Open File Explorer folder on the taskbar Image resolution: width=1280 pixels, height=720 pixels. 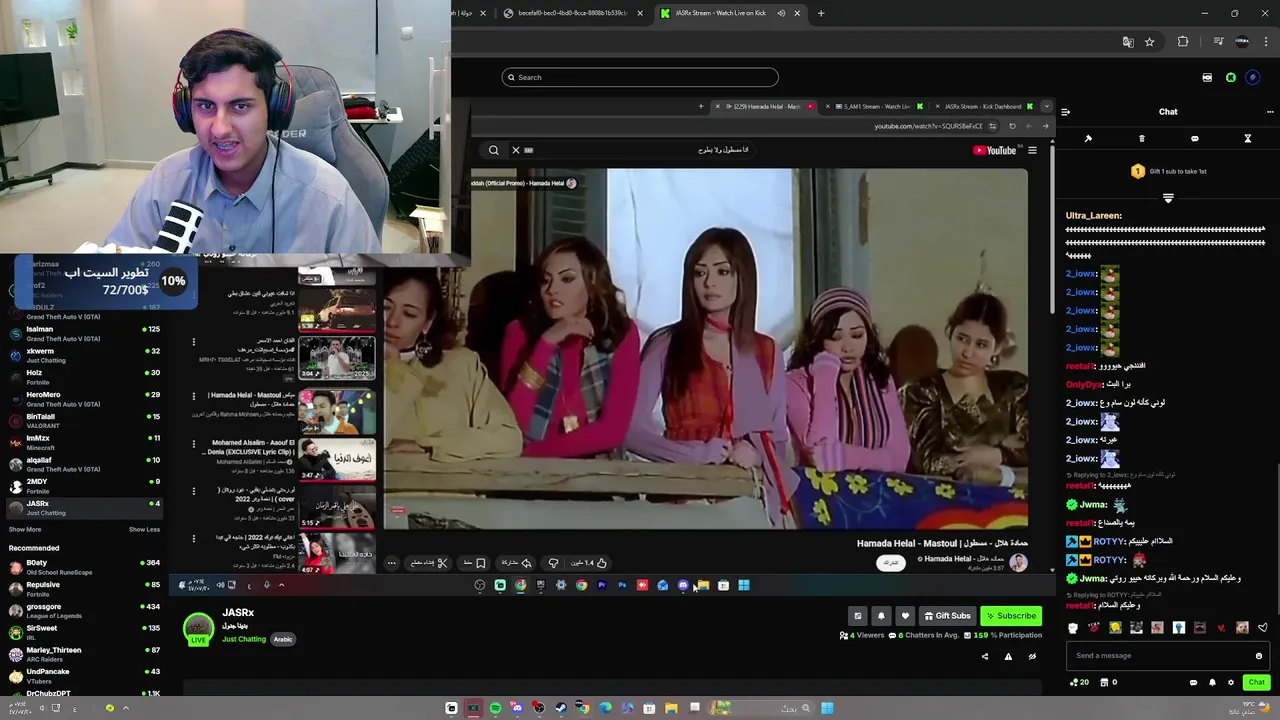pos(671,708)
